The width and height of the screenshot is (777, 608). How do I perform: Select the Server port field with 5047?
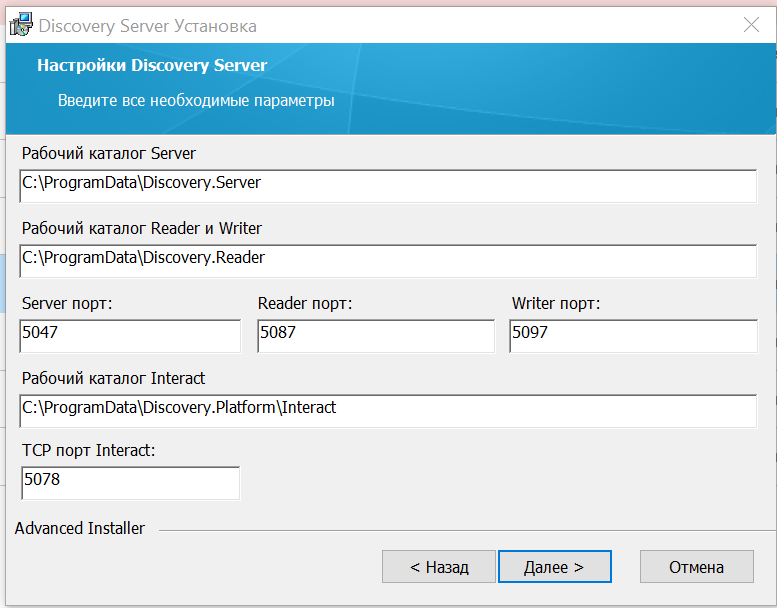point(130,335)
